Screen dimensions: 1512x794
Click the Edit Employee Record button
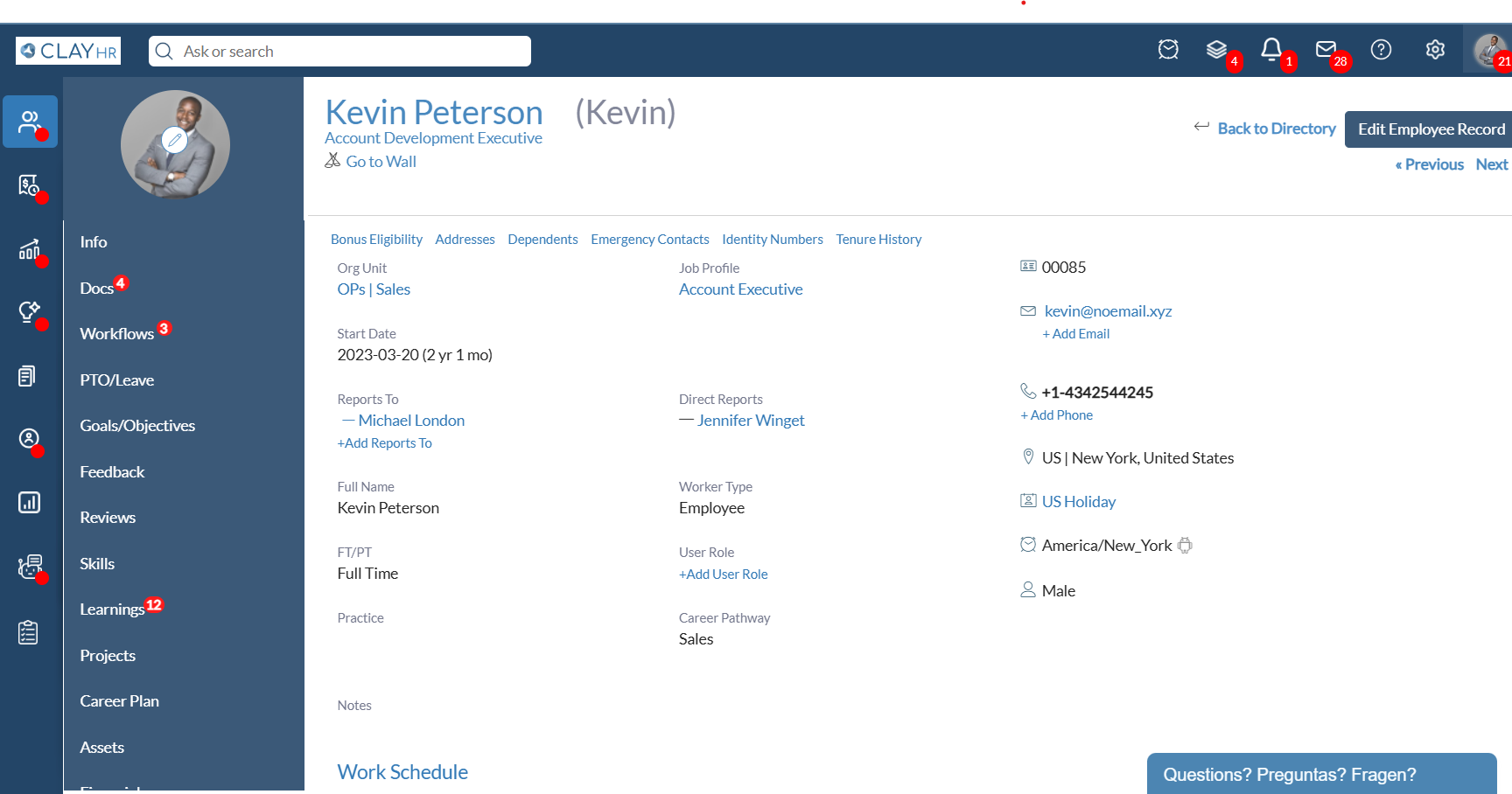coord(1430,129)
